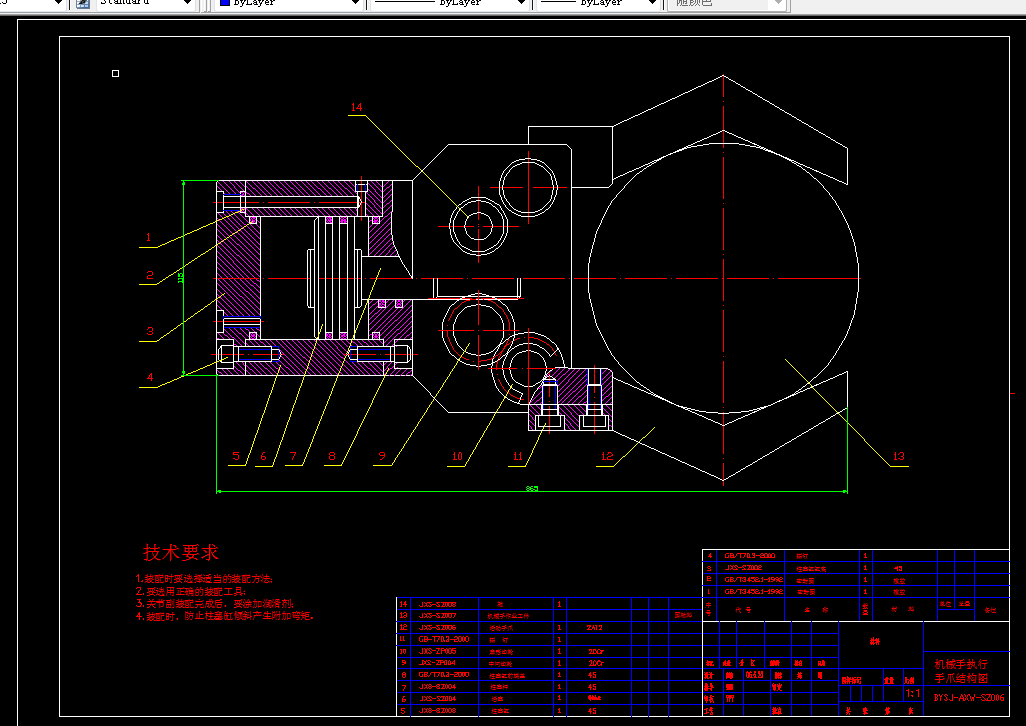Select balloon label 8 below the cylinder
Screen dimensions: 1026x726
[x=332, y=456]
